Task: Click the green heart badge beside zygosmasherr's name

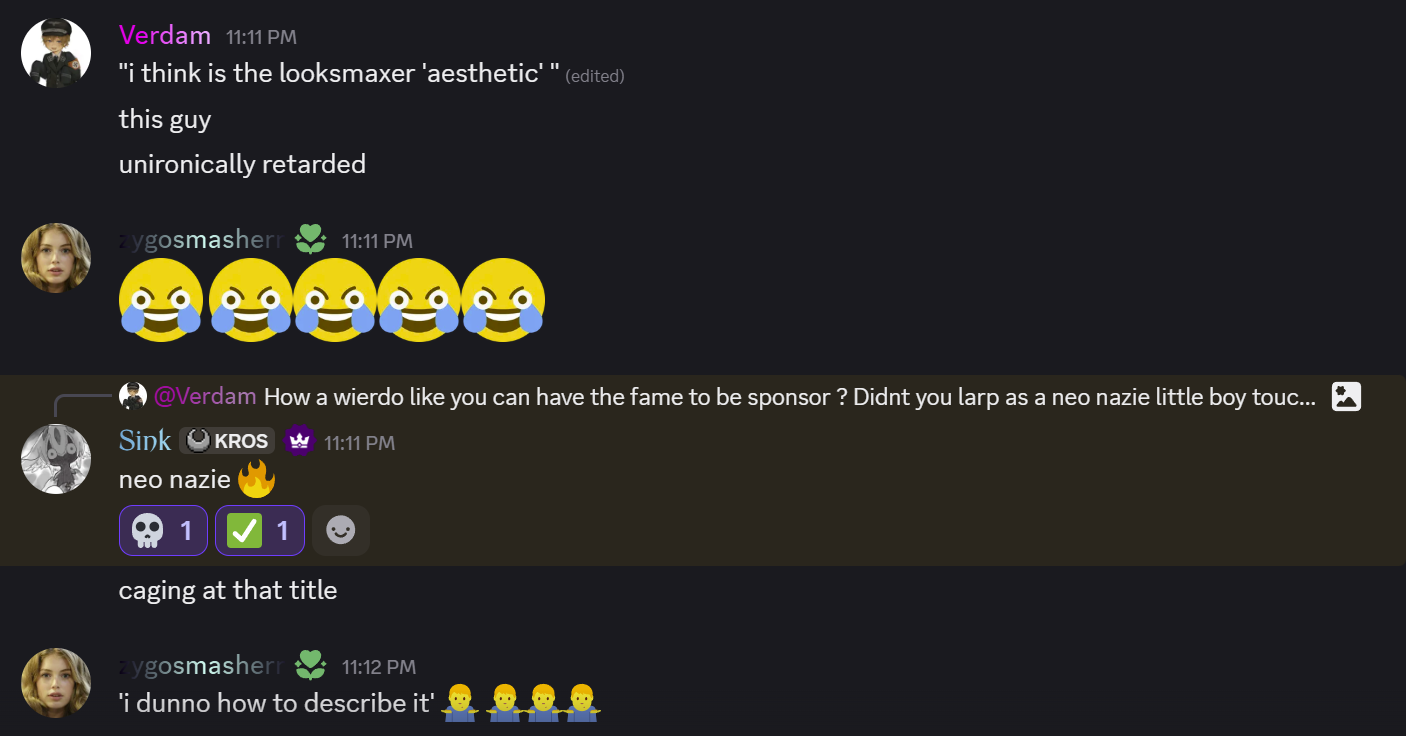Action: 310,239
